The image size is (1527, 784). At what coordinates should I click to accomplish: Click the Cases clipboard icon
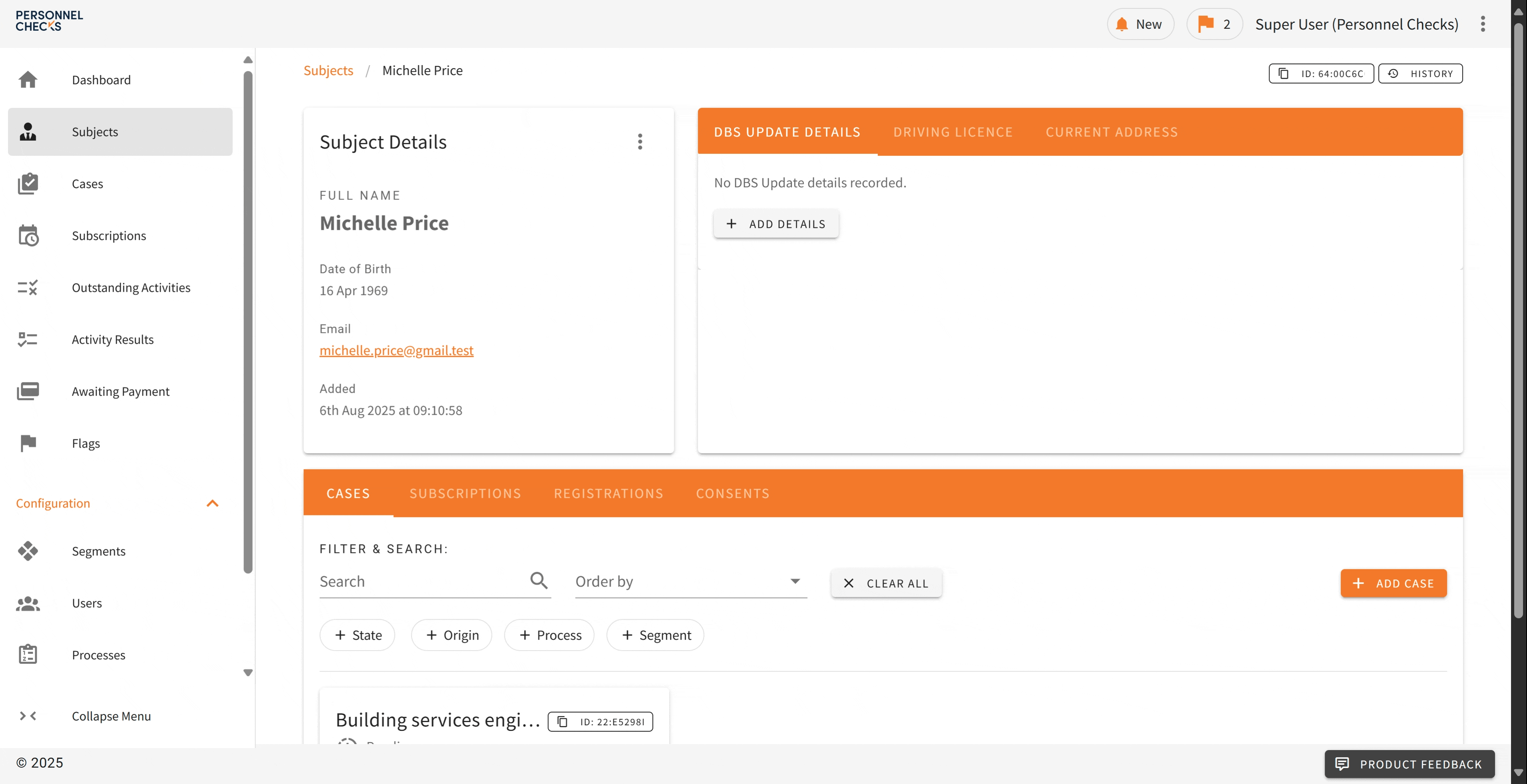click(28, 184)
